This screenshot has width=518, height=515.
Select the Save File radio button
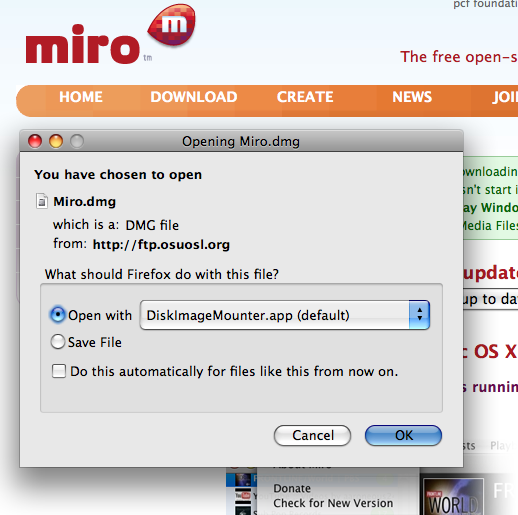pyautogui.click(x=58, y=342)
